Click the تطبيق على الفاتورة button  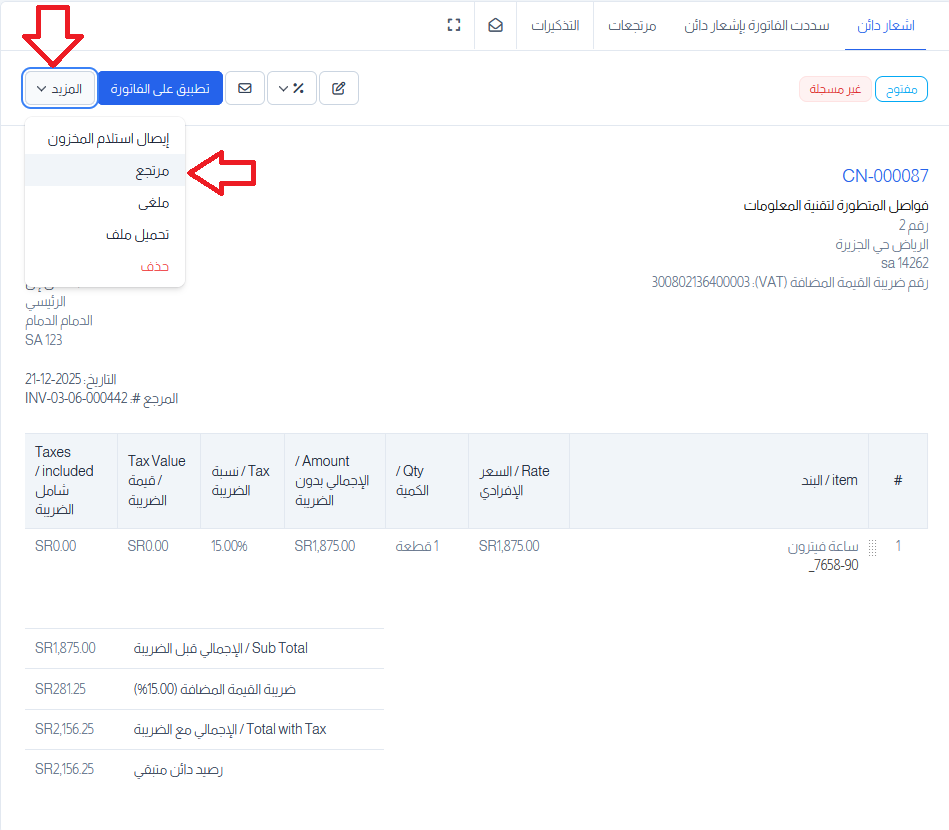[160, 88]
